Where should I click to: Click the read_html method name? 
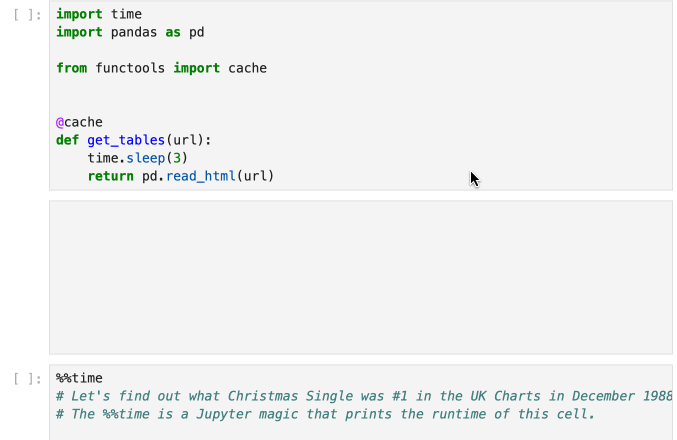click(x=201, y=177)
